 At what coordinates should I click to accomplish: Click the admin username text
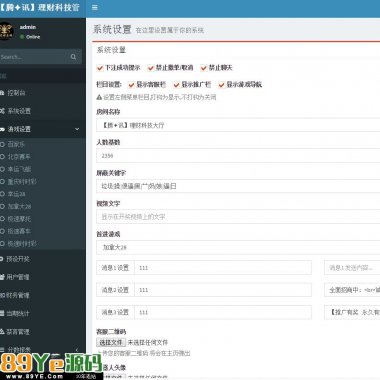pyautogui.click(x=28, y=27)
